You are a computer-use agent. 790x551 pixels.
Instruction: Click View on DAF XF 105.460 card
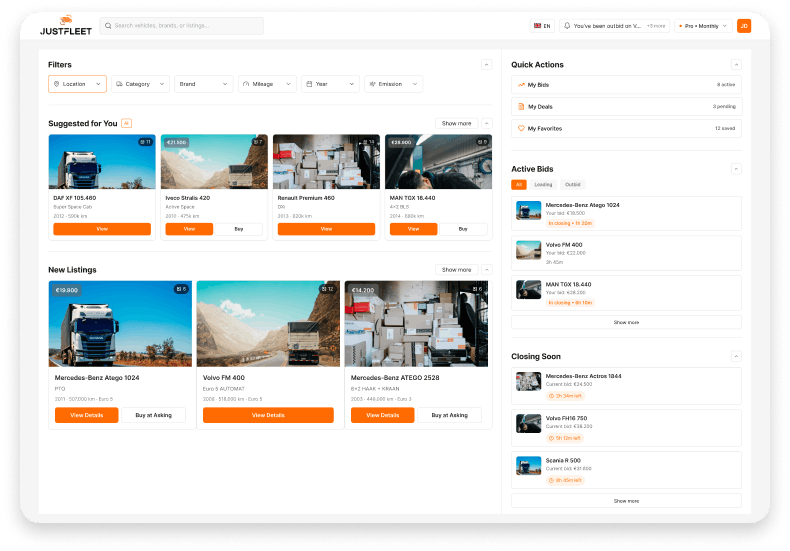pos(102,229)
